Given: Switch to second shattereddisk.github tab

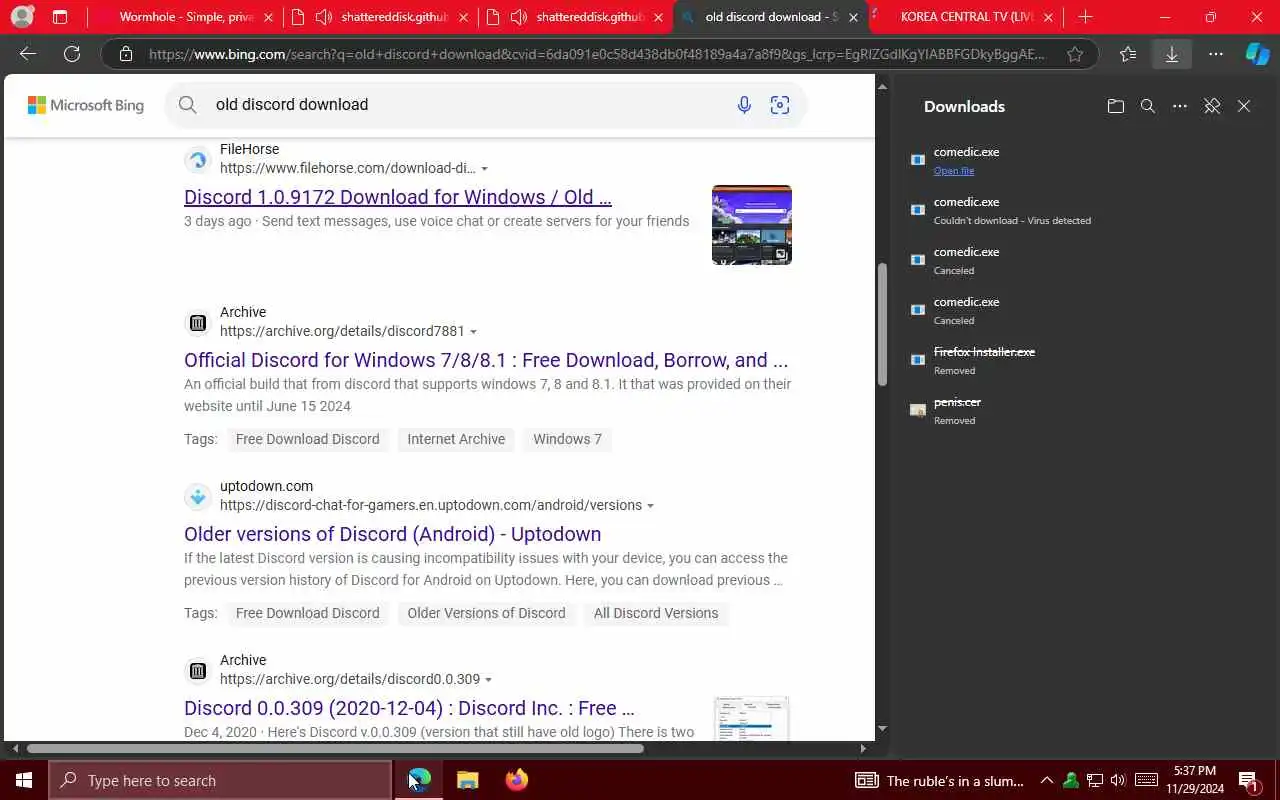Looking at the screenshot, I should point(574,17).
